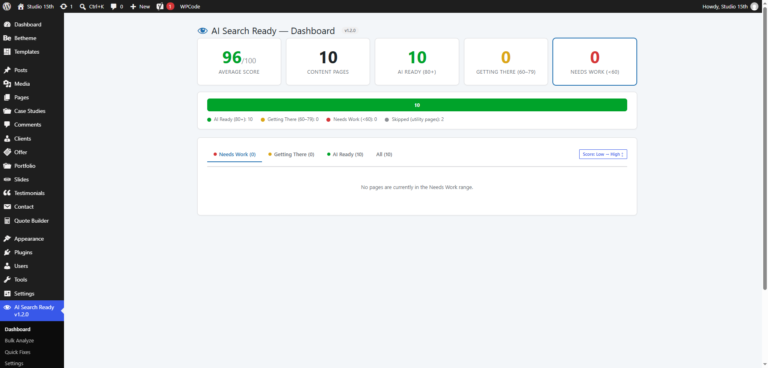The width and height of the screenshot is (768, 368).
Task: Click the Plugins plug icon
Action: point(7,252)
